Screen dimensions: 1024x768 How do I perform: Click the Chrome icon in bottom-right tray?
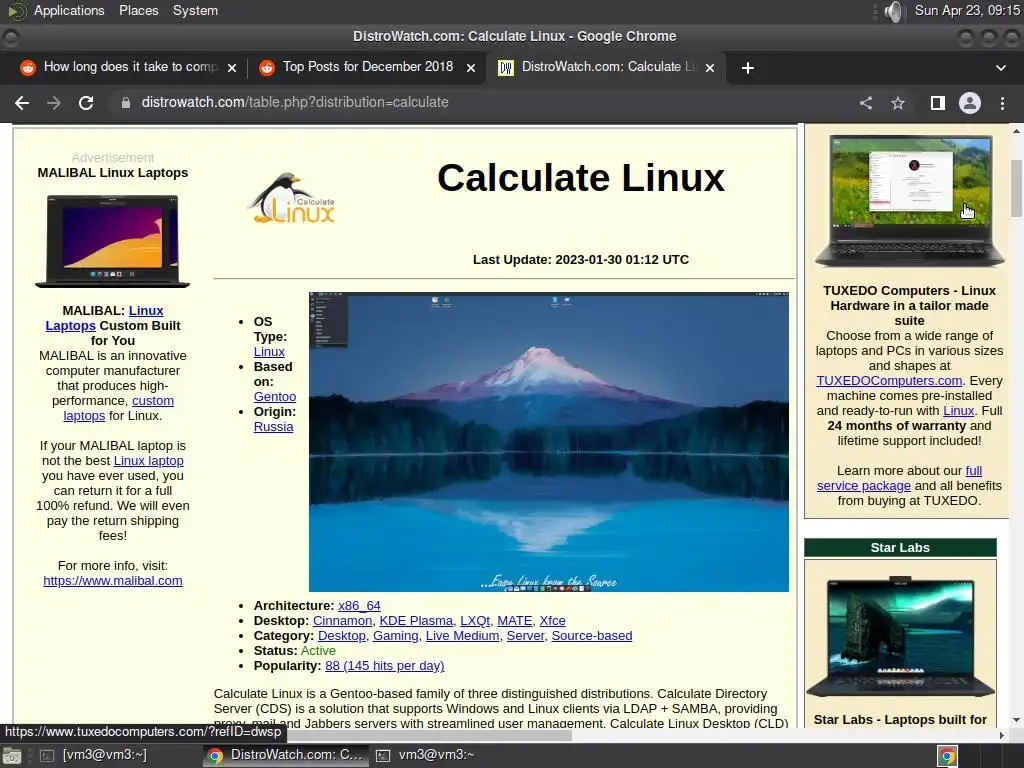(947, 756)
